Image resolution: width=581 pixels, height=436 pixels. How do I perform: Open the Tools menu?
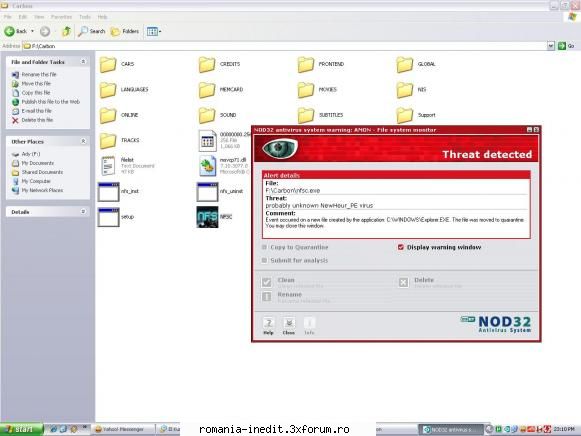coord(85,17)
